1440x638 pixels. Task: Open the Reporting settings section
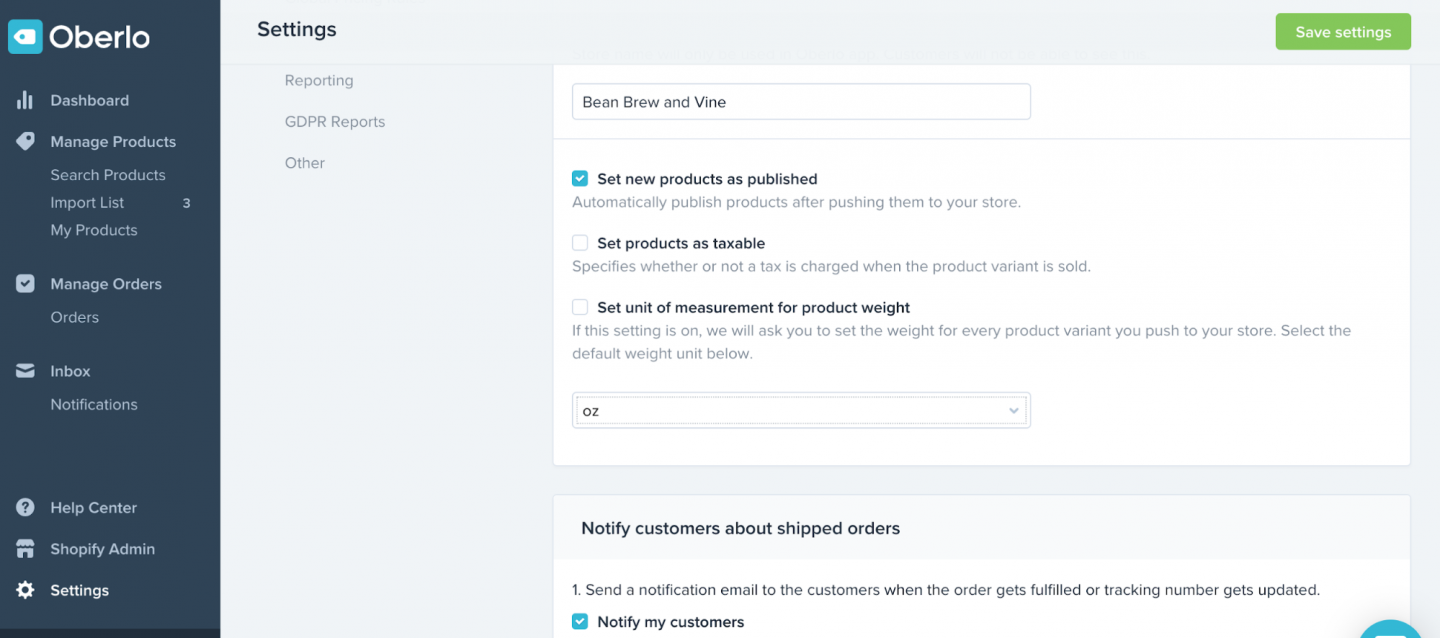319,80
